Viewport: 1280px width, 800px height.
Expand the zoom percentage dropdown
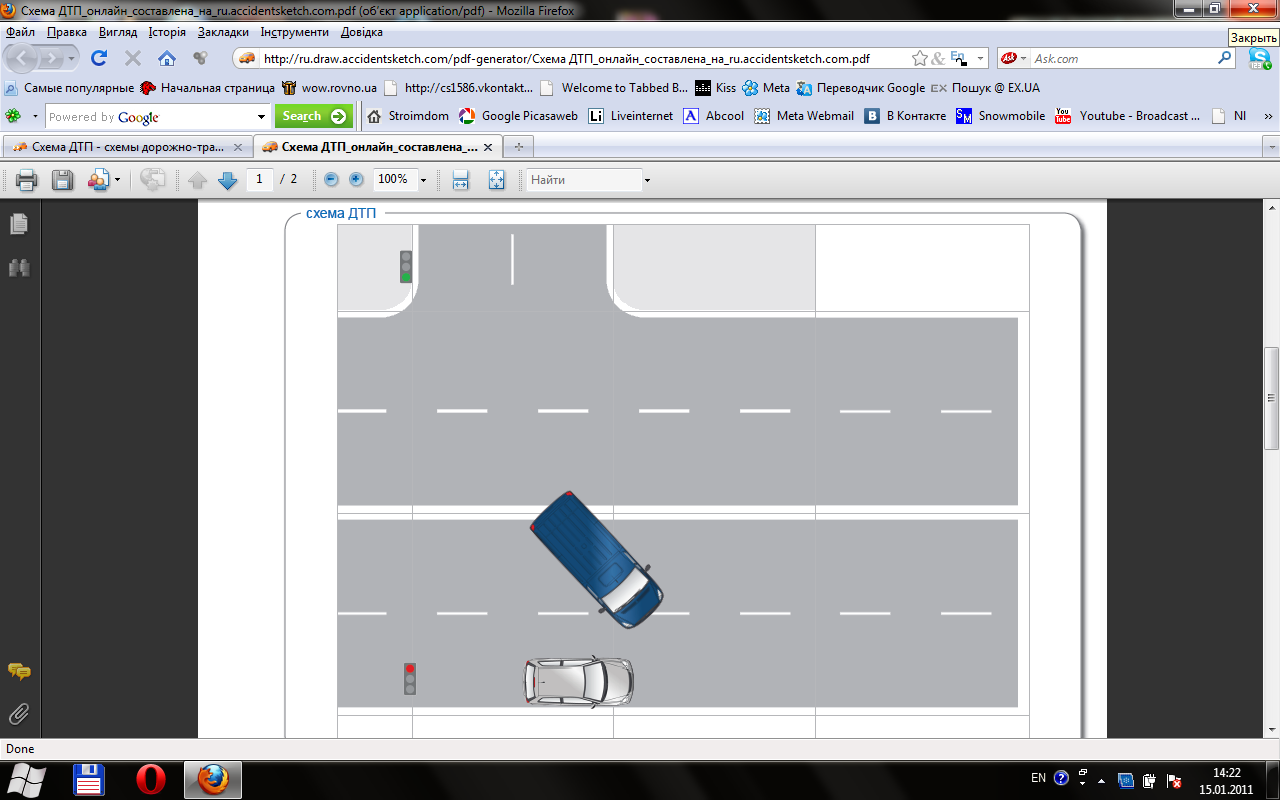point(423,180)
